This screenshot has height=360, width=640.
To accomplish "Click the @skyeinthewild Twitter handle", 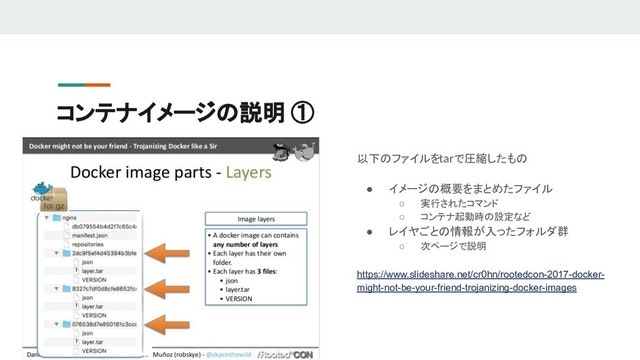I will coord(229,355).
